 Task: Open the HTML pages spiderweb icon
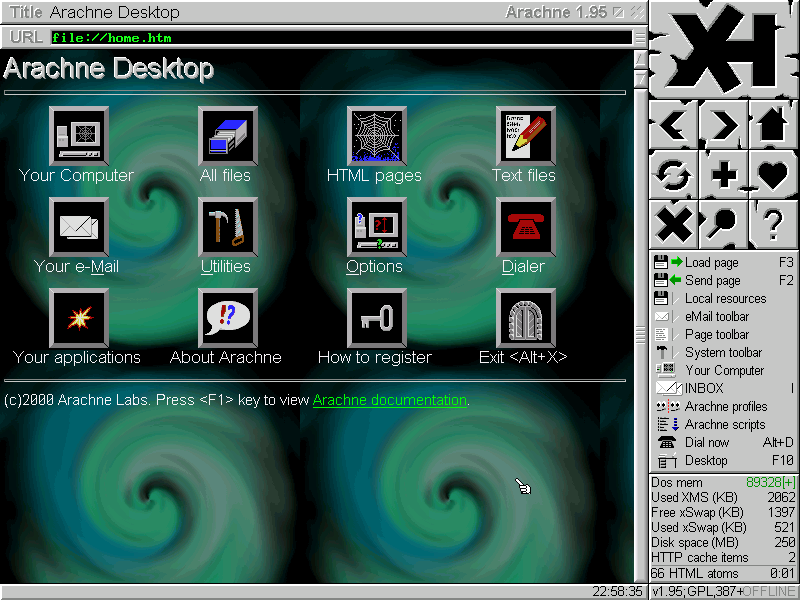click(x=377, y=136)
